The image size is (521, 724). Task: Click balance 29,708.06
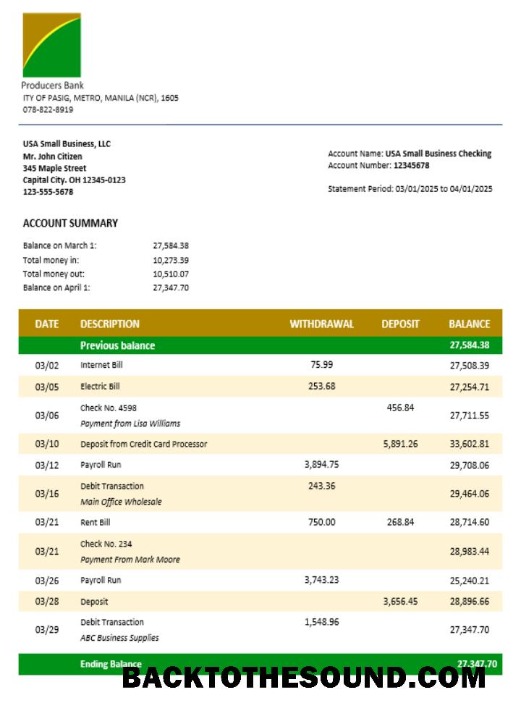point(470,465)
